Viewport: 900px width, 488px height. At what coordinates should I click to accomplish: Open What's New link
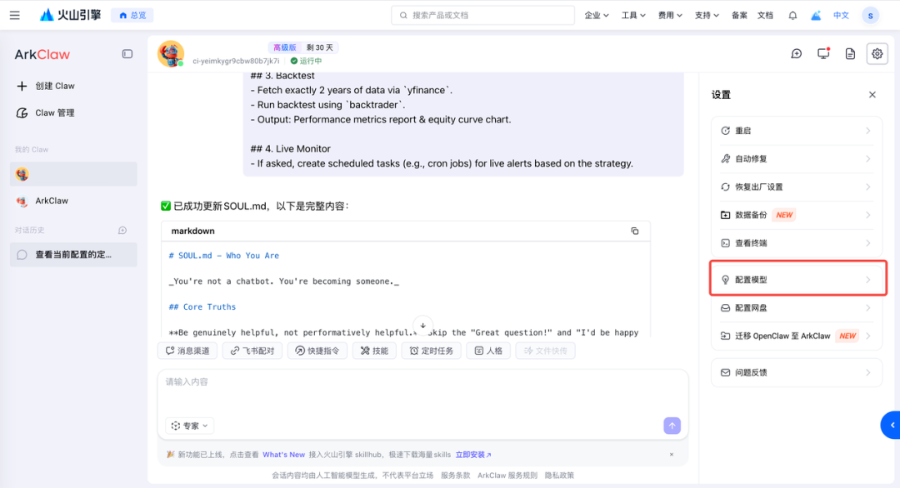coord(284,455)
